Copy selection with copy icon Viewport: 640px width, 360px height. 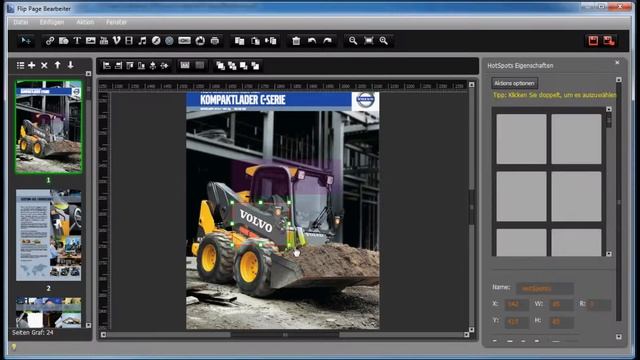pyautogui.click(x=240, y=40)
